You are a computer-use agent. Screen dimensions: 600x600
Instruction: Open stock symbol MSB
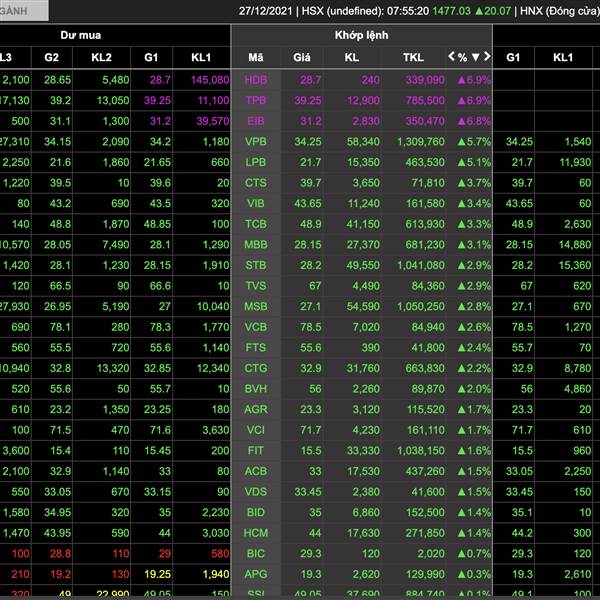click(x=256, y=307)
